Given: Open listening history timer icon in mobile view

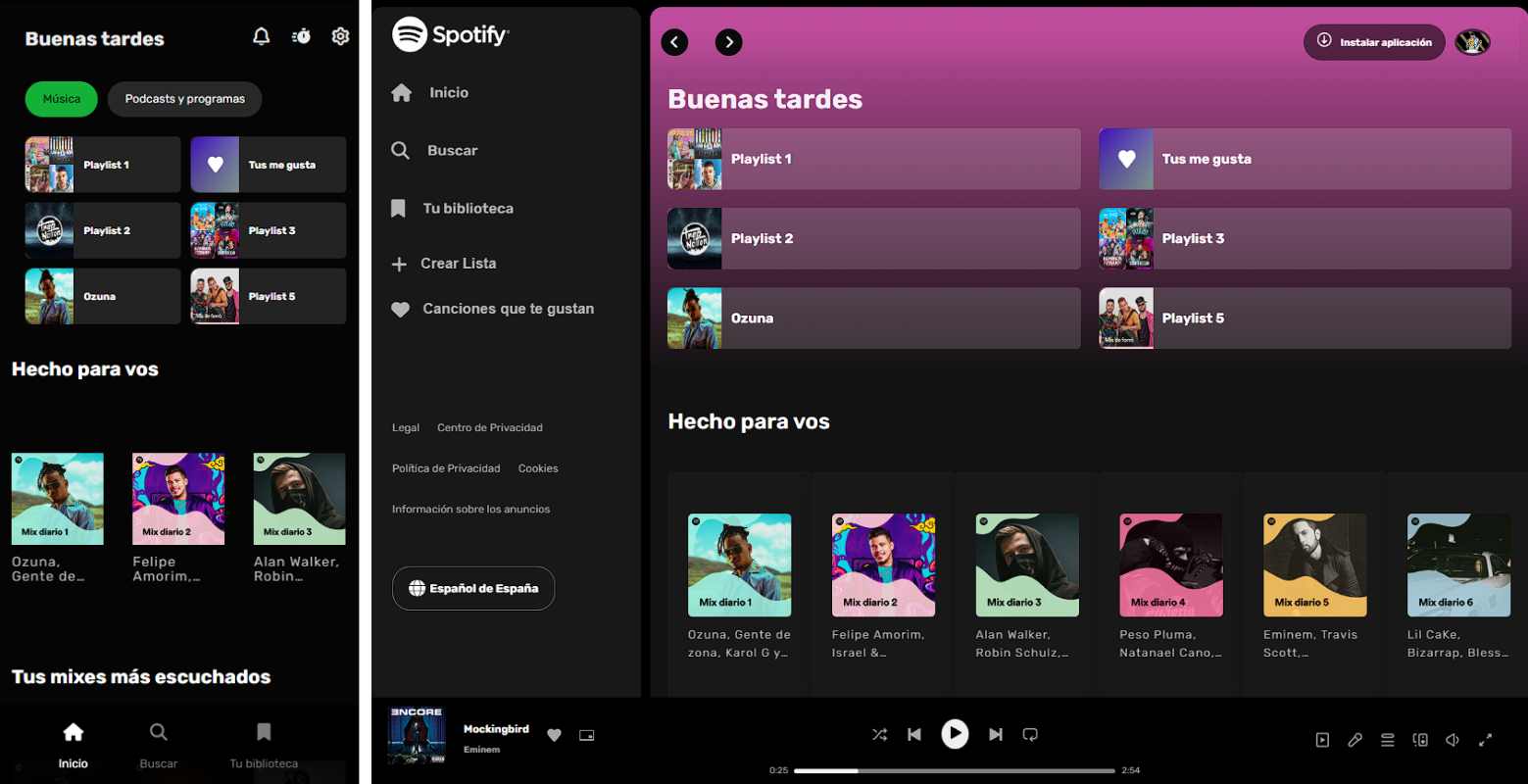Looking at the screenshot, I should click(301, 36).
